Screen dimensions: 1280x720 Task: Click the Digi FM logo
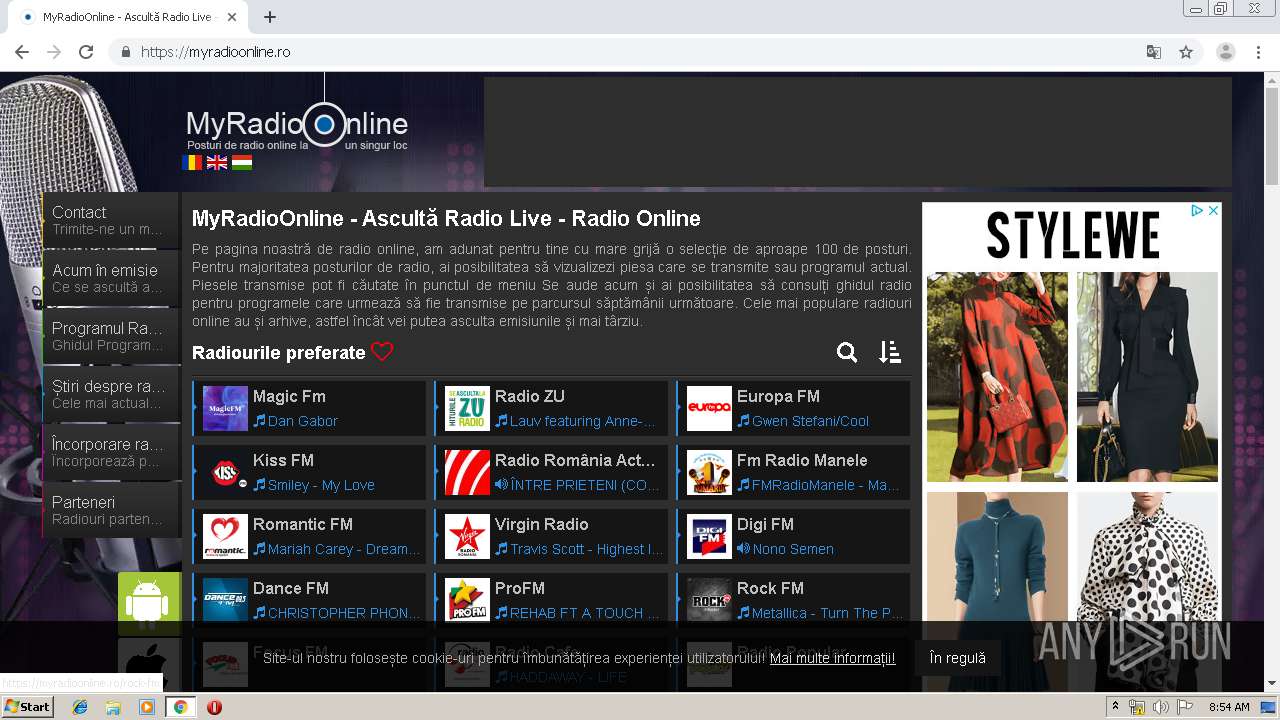point(709,537)
